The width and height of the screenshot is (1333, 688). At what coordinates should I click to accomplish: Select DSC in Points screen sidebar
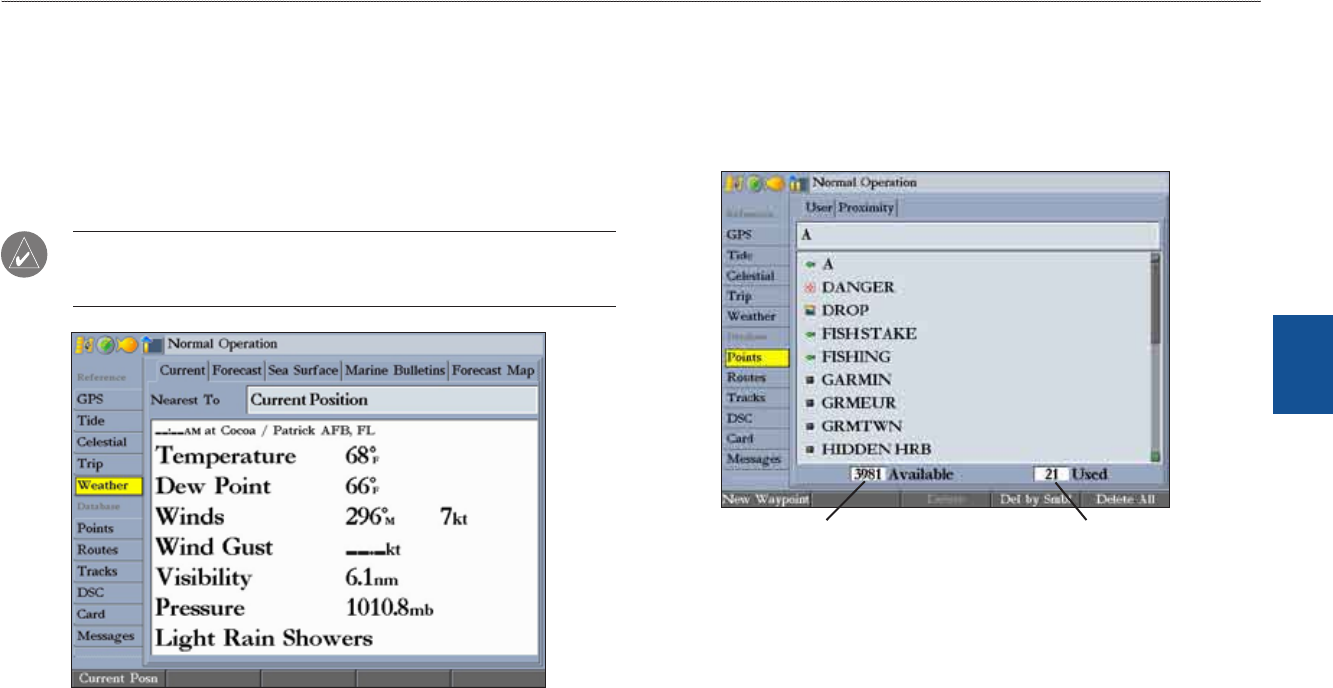click(756, 418)
